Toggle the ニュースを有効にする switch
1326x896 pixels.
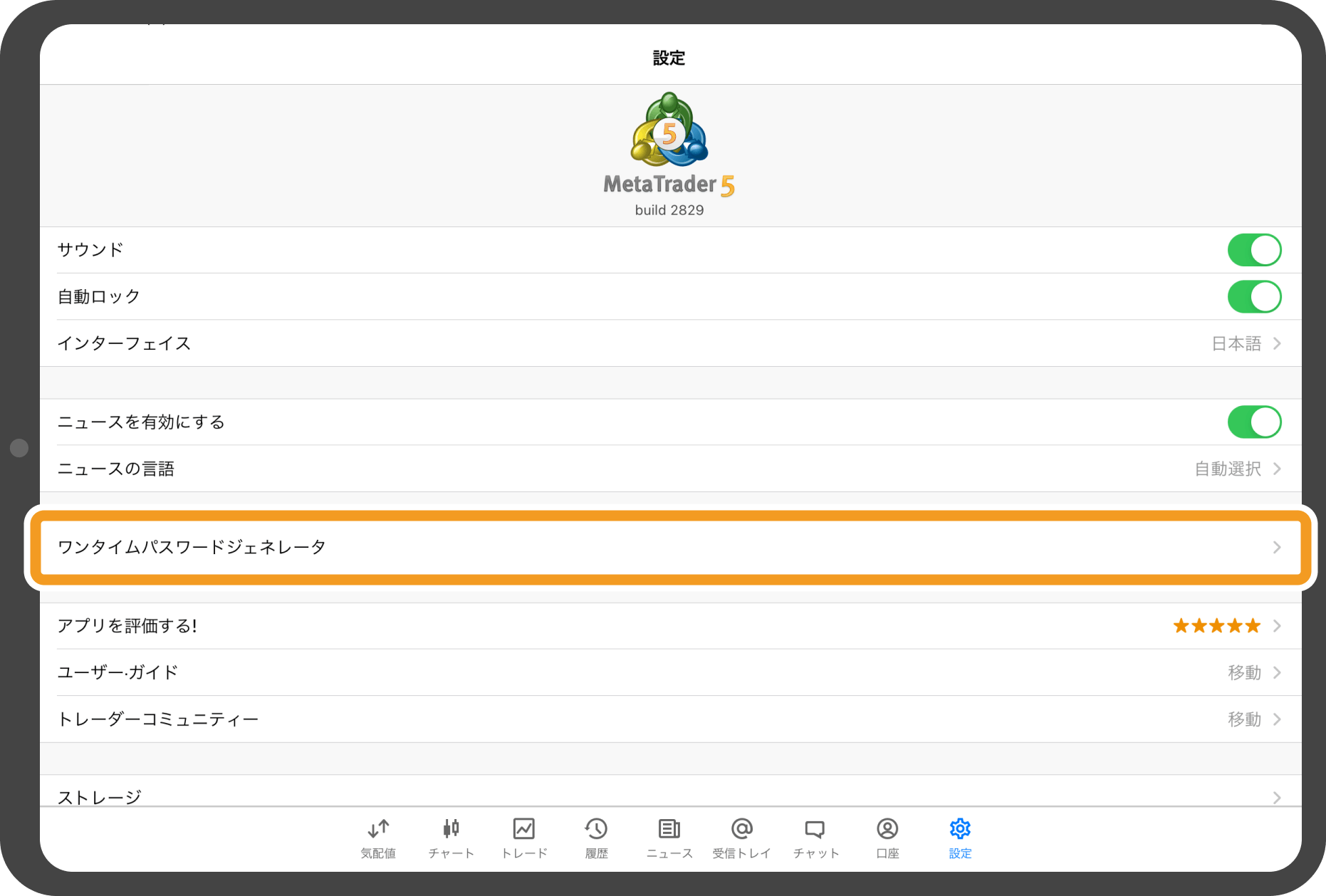(1254, 422)
